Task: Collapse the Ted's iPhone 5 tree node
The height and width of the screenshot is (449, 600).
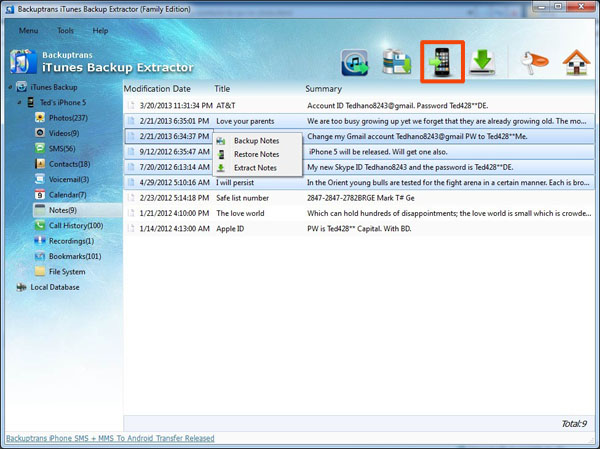Action: [x=19, y=103]
